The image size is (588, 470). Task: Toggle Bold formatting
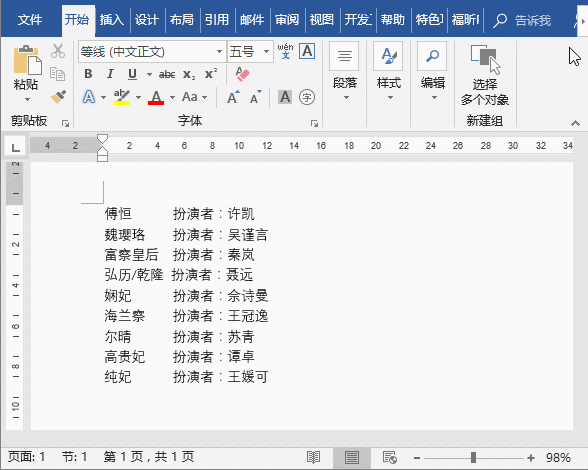pyautogui.click(x=88, y=74)
